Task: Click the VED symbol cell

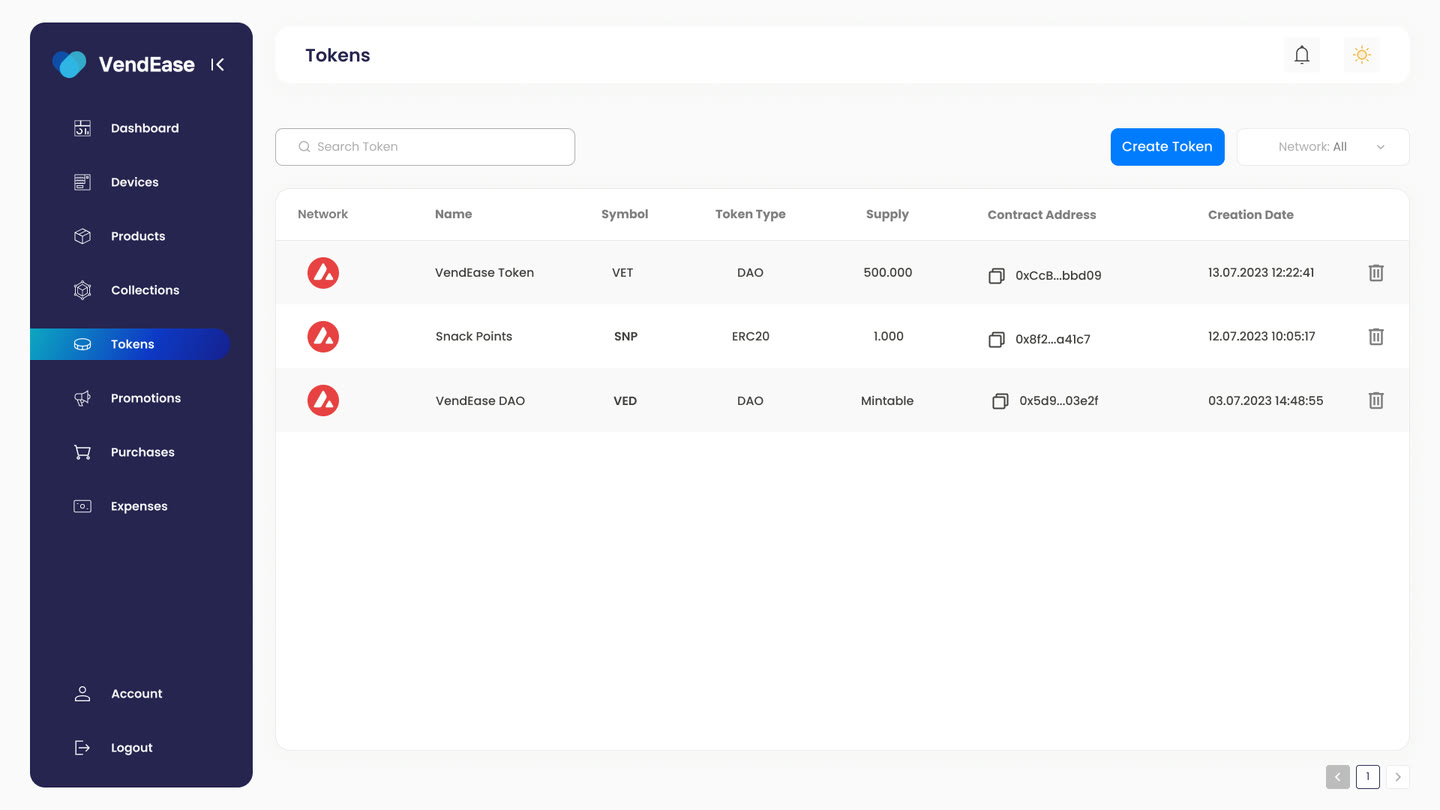Action: coord(625,400)
